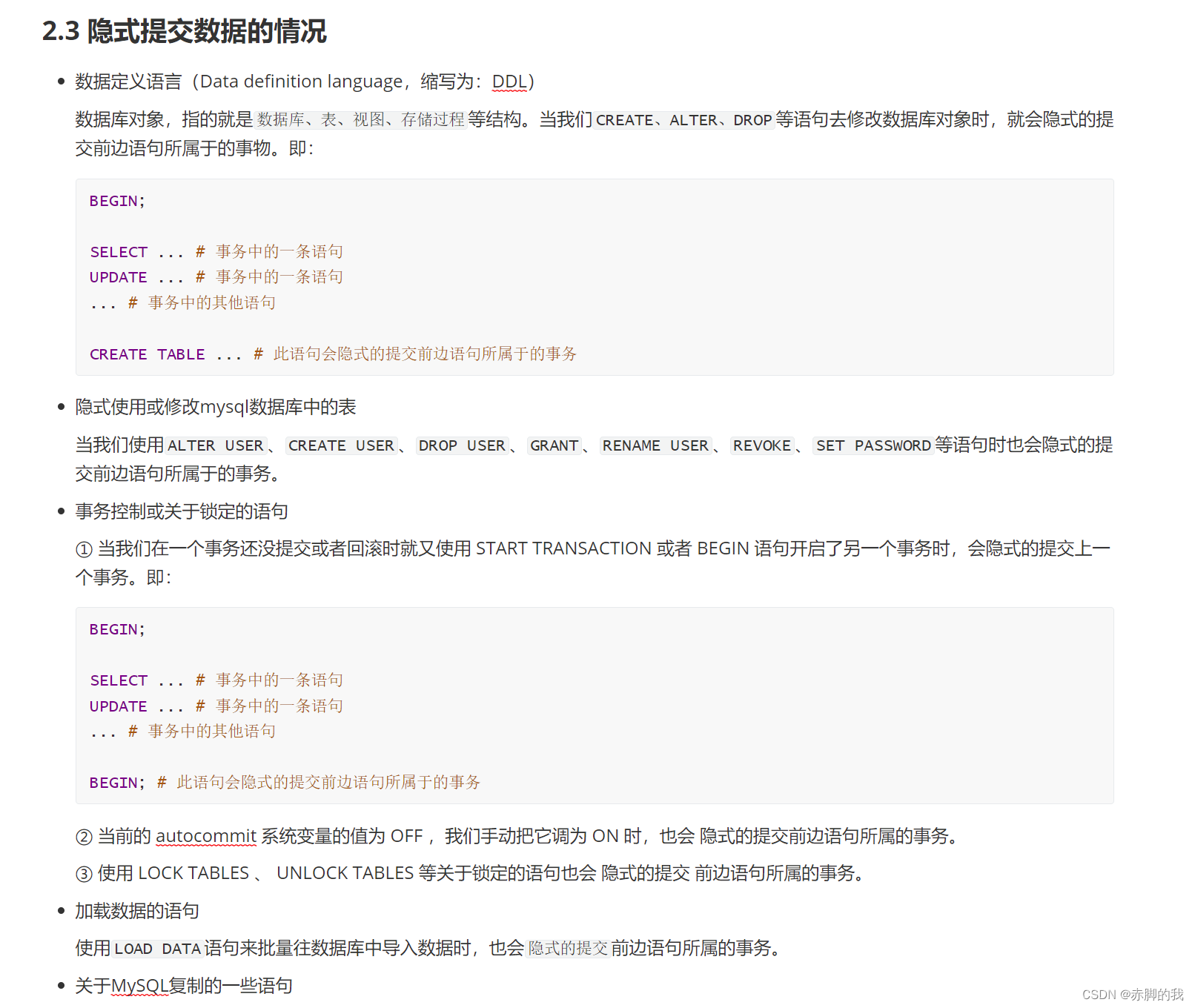Click the CREATE、ALTER、DROP inline code
This screenshot has height=1008, width=1195.
[683, 120]
